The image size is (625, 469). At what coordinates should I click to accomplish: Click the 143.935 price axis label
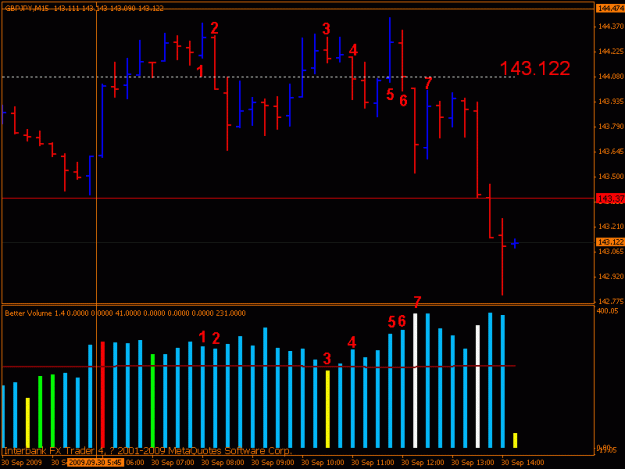(611, 102)
